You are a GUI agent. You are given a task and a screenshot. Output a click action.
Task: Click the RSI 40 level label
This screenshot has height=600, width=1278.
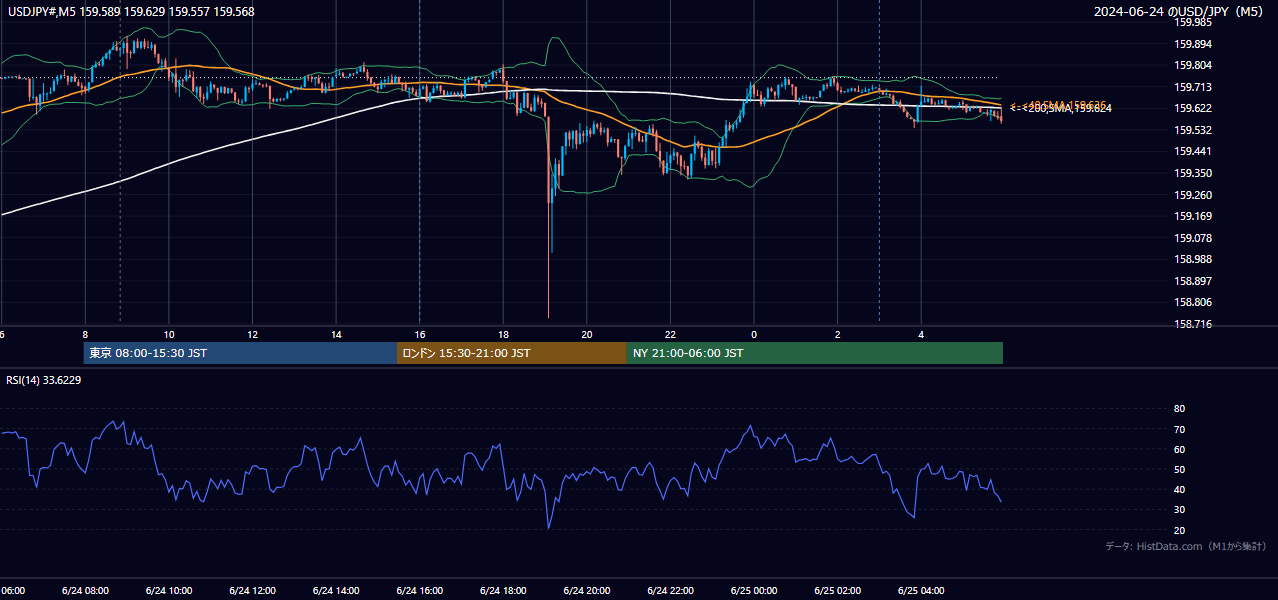[x=1179, y=489]
